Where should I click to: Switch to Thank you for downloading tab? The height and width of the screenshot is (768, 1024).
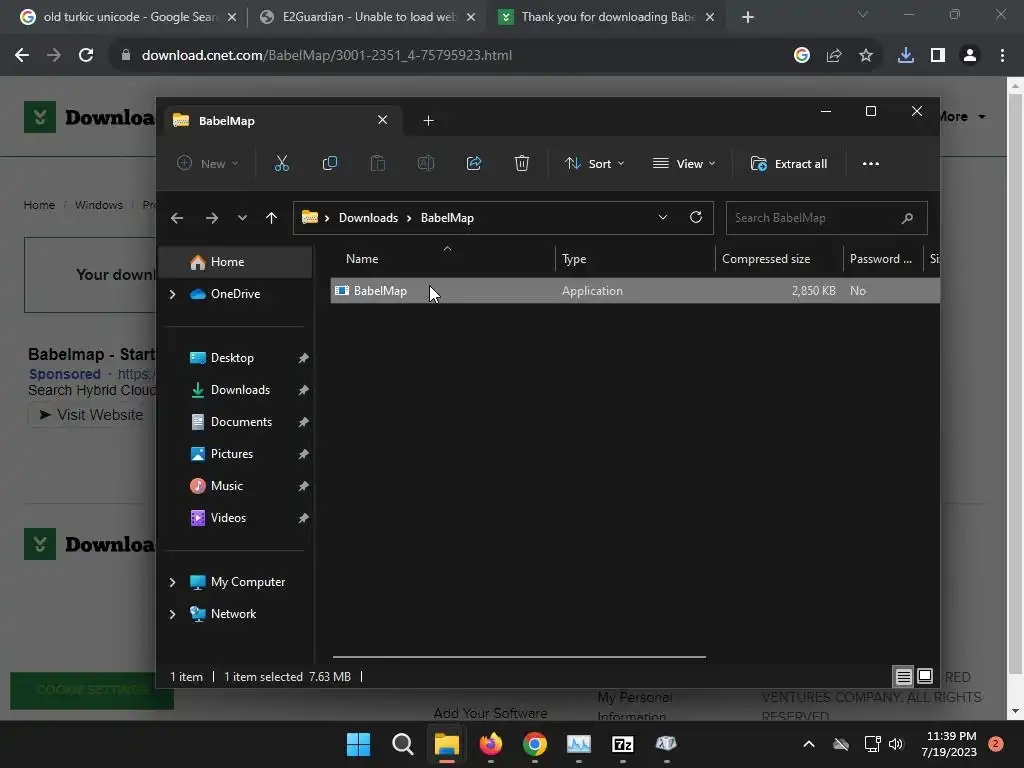(607, 17)
